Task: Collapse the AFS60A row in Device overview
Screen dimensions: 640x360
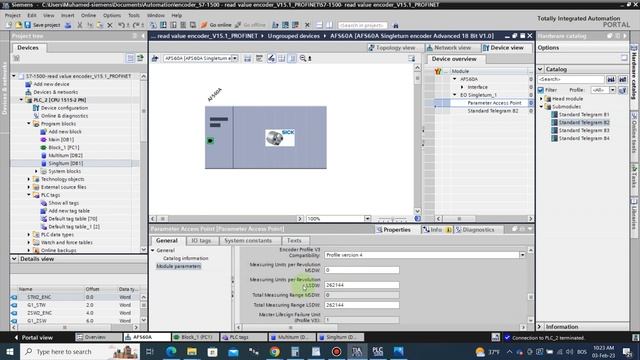Action: pos(455,79)
